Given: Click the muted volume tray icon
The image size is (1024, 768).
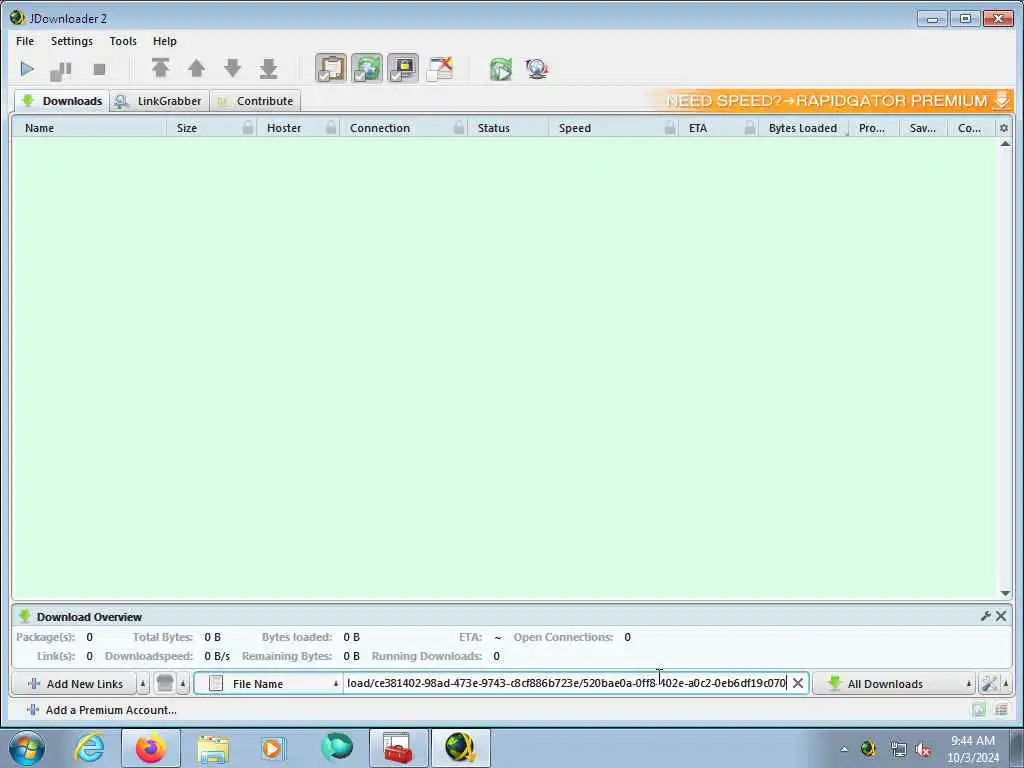Looking at the screenshot, I should 923,750.
